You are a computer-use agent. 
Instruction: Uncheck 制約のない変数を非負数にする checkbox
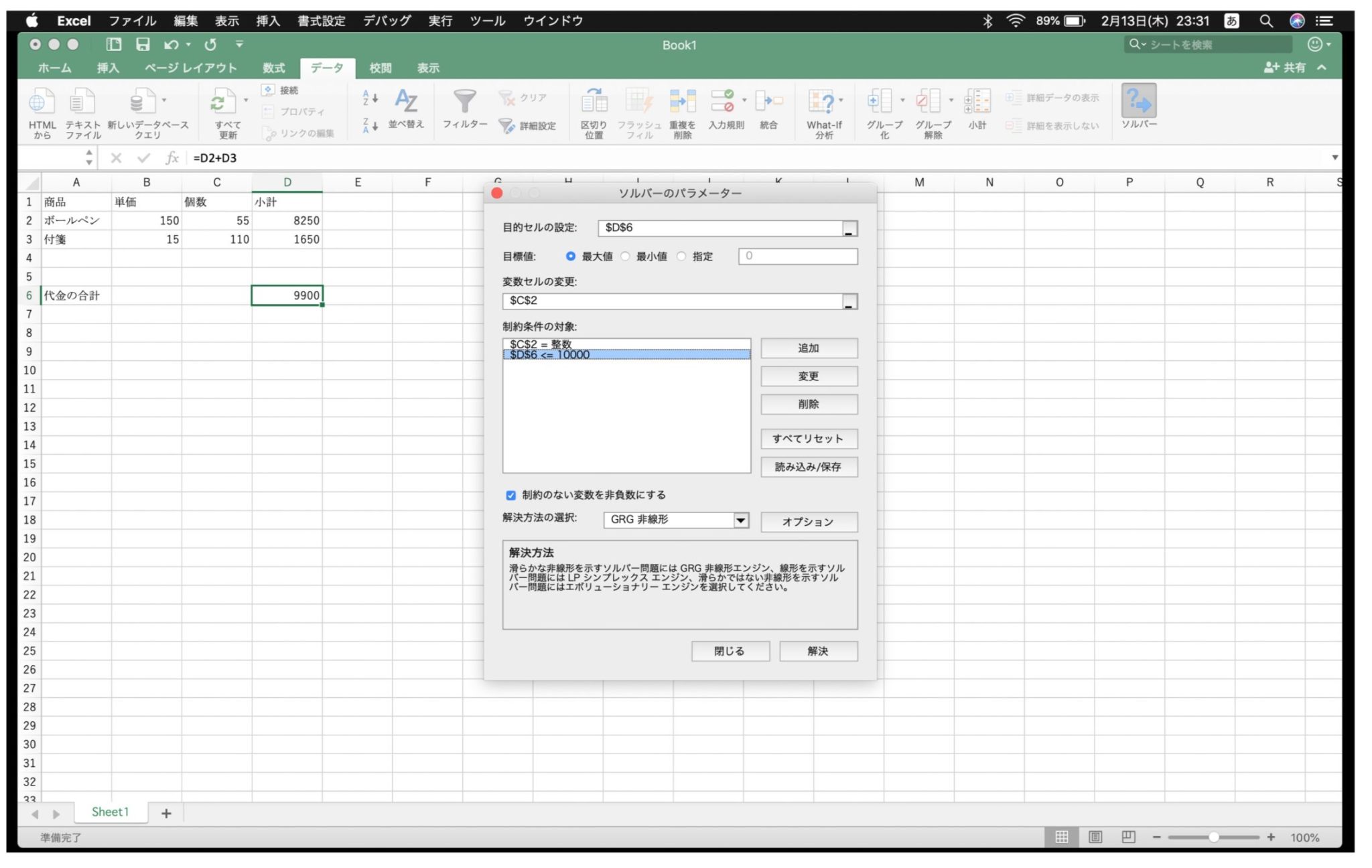point(511,496)
